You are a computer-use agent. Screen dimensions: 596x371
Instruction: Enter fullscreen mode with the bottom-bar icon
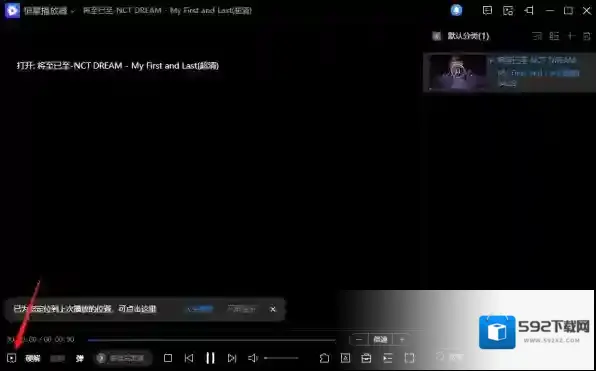(409, 358)
